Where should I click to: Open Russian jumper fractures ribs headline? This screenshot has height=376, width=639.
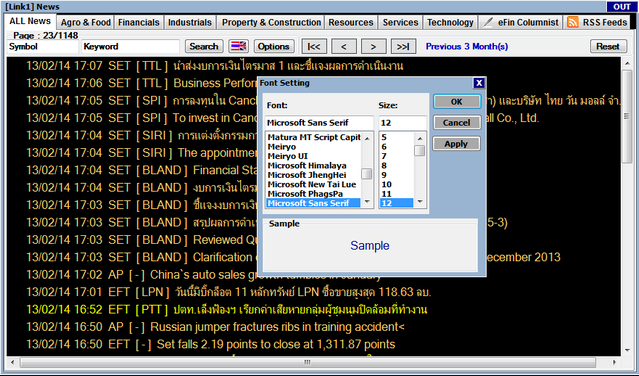[x=216, y=327]
